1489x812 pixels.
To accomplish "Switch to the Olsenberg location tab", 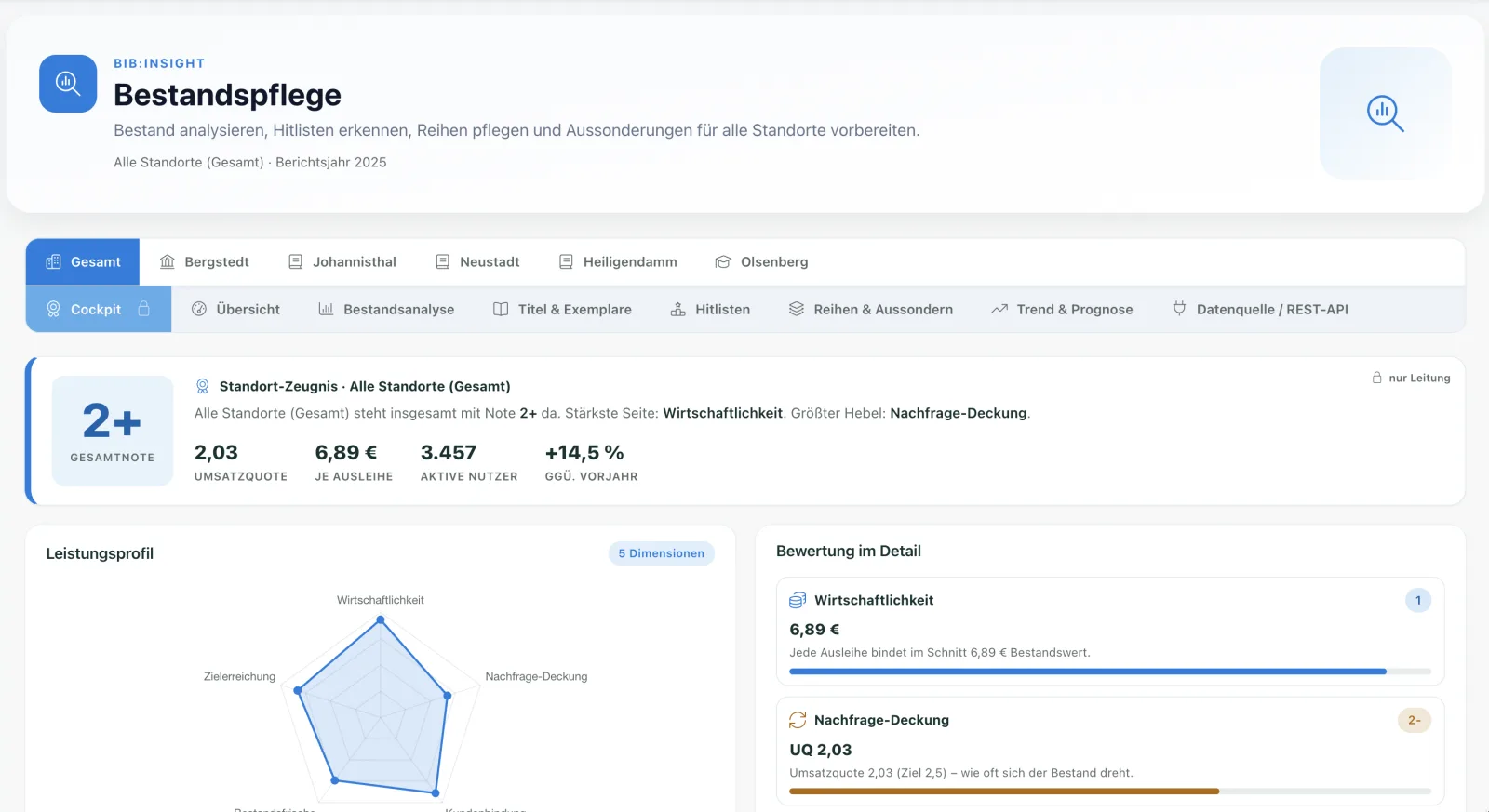I will [761, 262].
